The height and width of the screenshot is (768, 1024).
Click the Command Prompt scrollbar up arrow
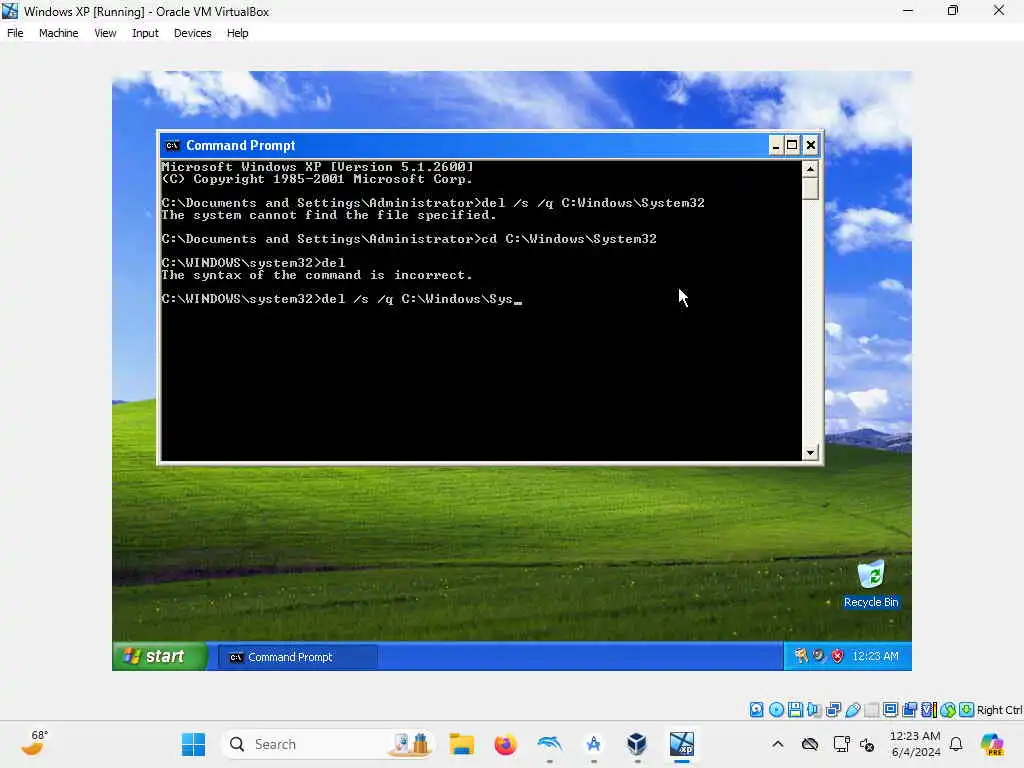[x=810, y=168]
